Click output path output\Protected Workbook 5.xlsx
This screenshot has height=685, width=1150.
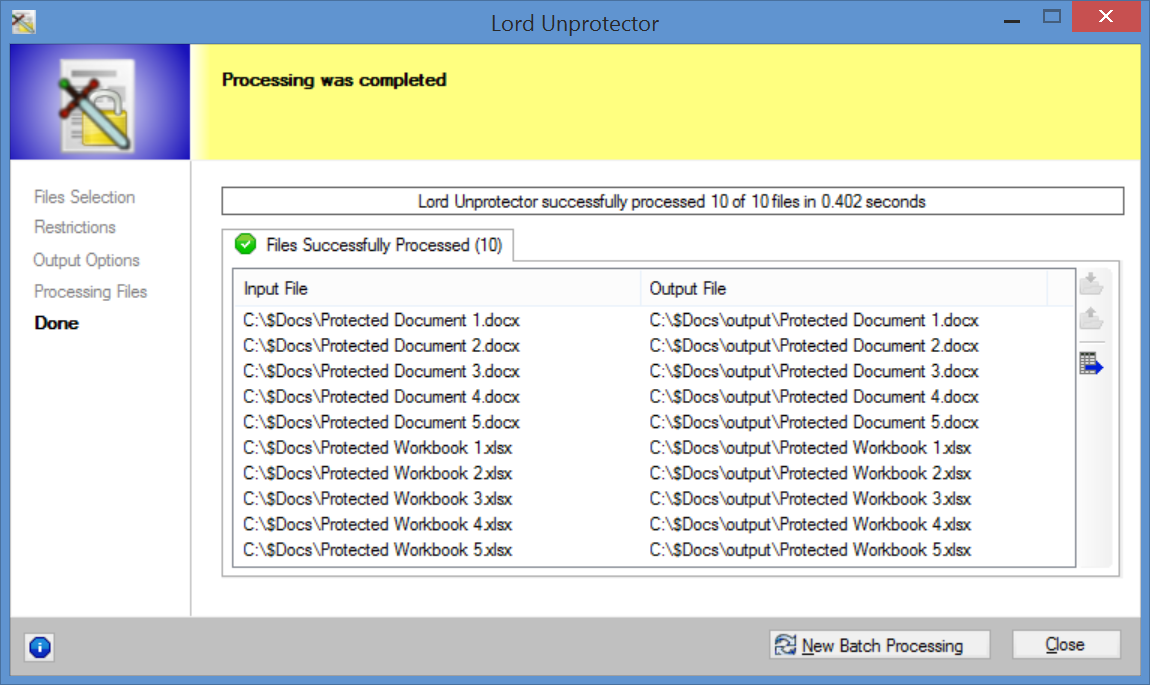click(x=810, y=550)
